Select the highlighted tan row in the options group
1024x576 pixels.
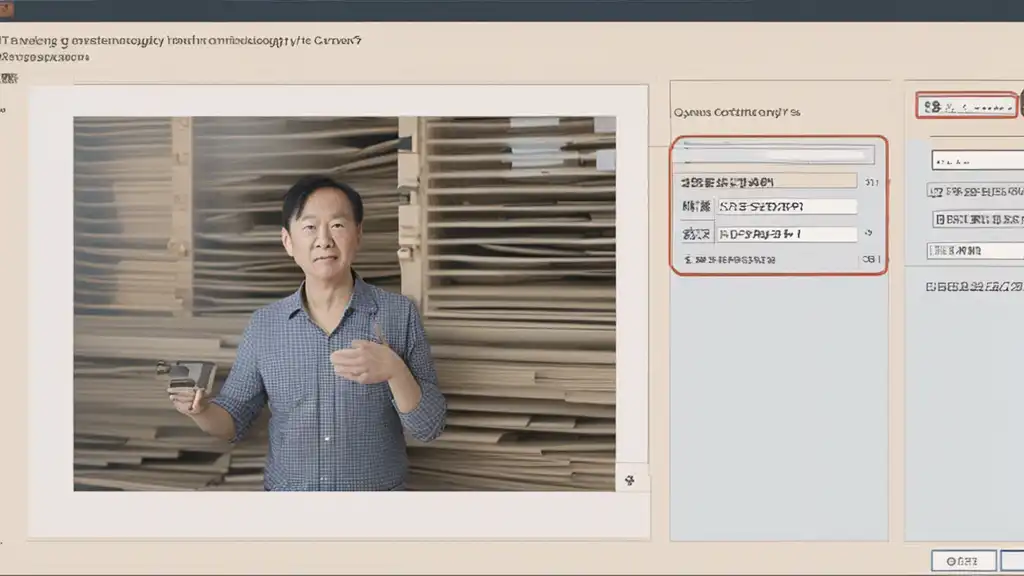pyautogui.click(x=766, y=182)
